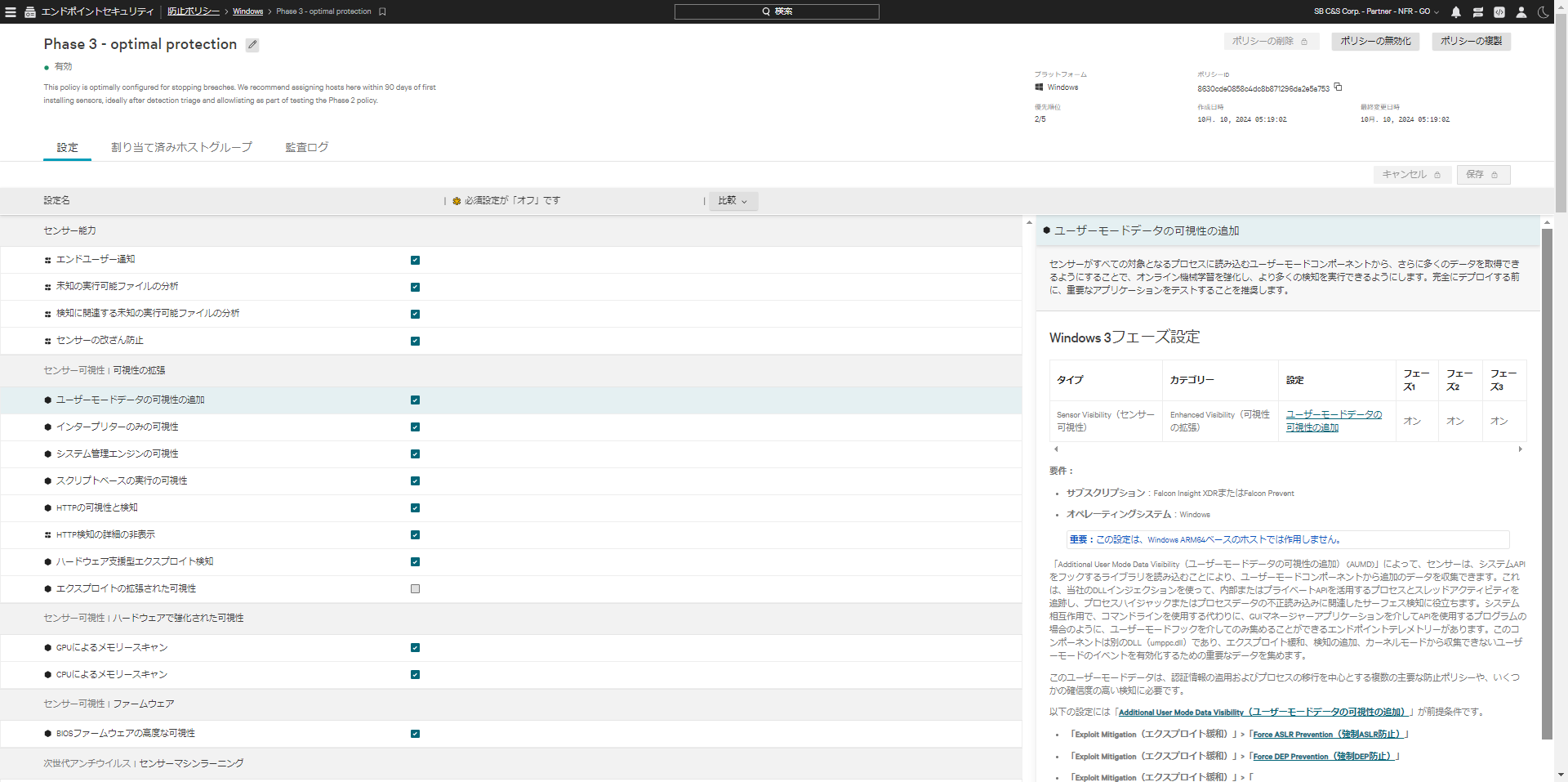Toggle dark mode moon icon
Image resolution: width=1568 pixels, height=782 pixels.
(x=1543, y=11)
